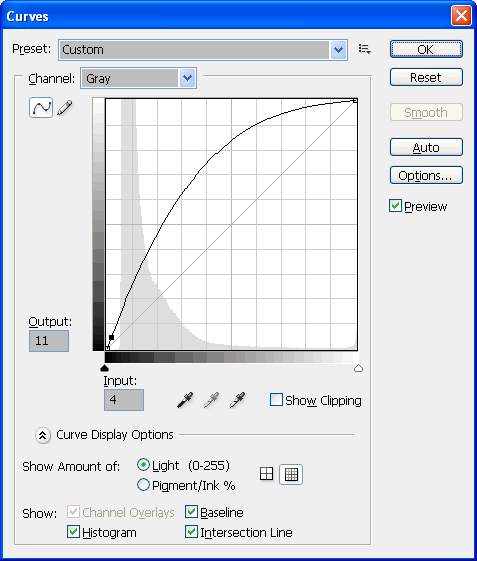477x561 pixels.
Task: Open the preset options menu icon
Action: pyautogui.click(x=365, y=49)
